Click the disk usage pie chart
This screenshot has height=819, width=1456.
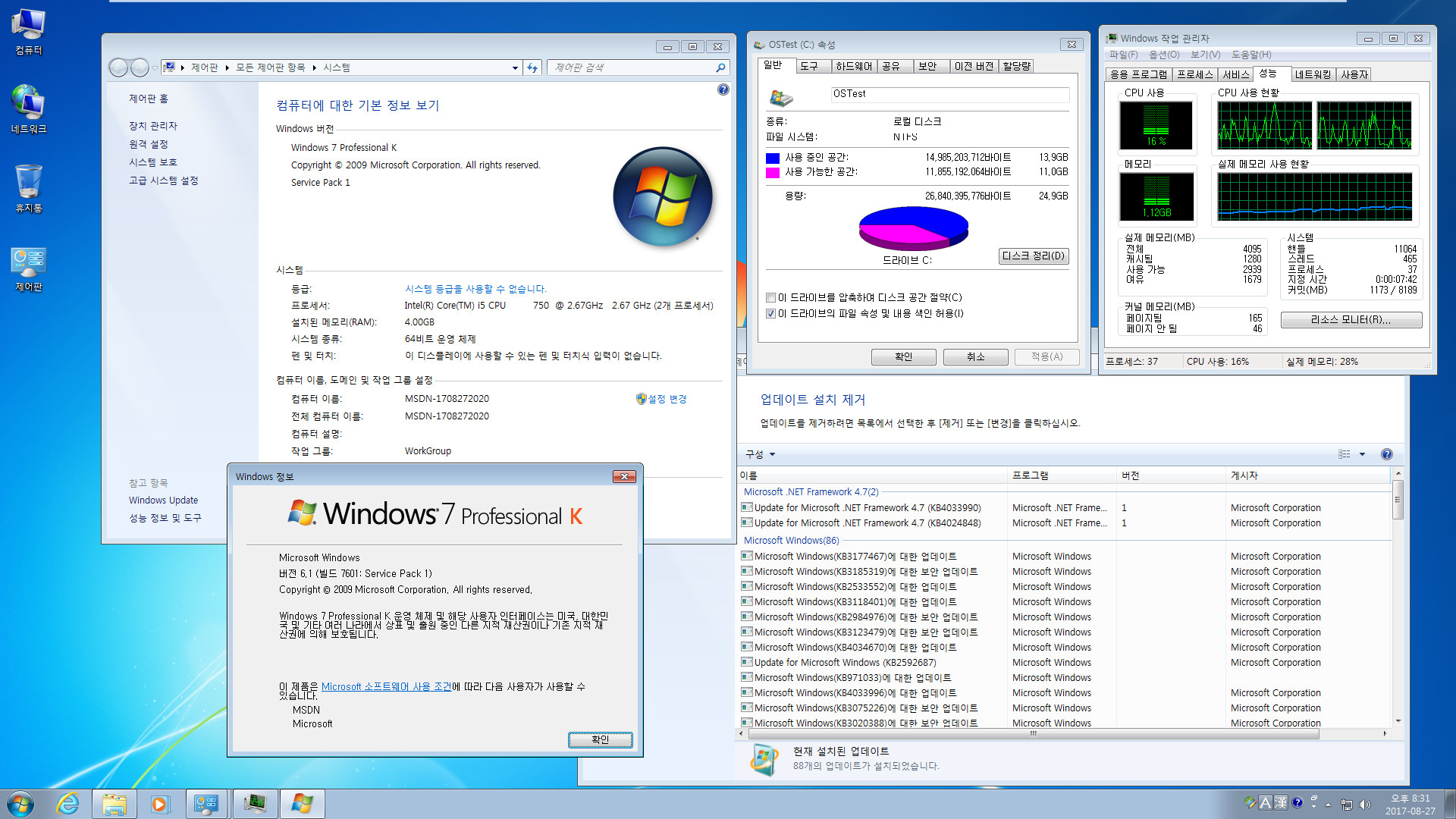click(913, 227)
